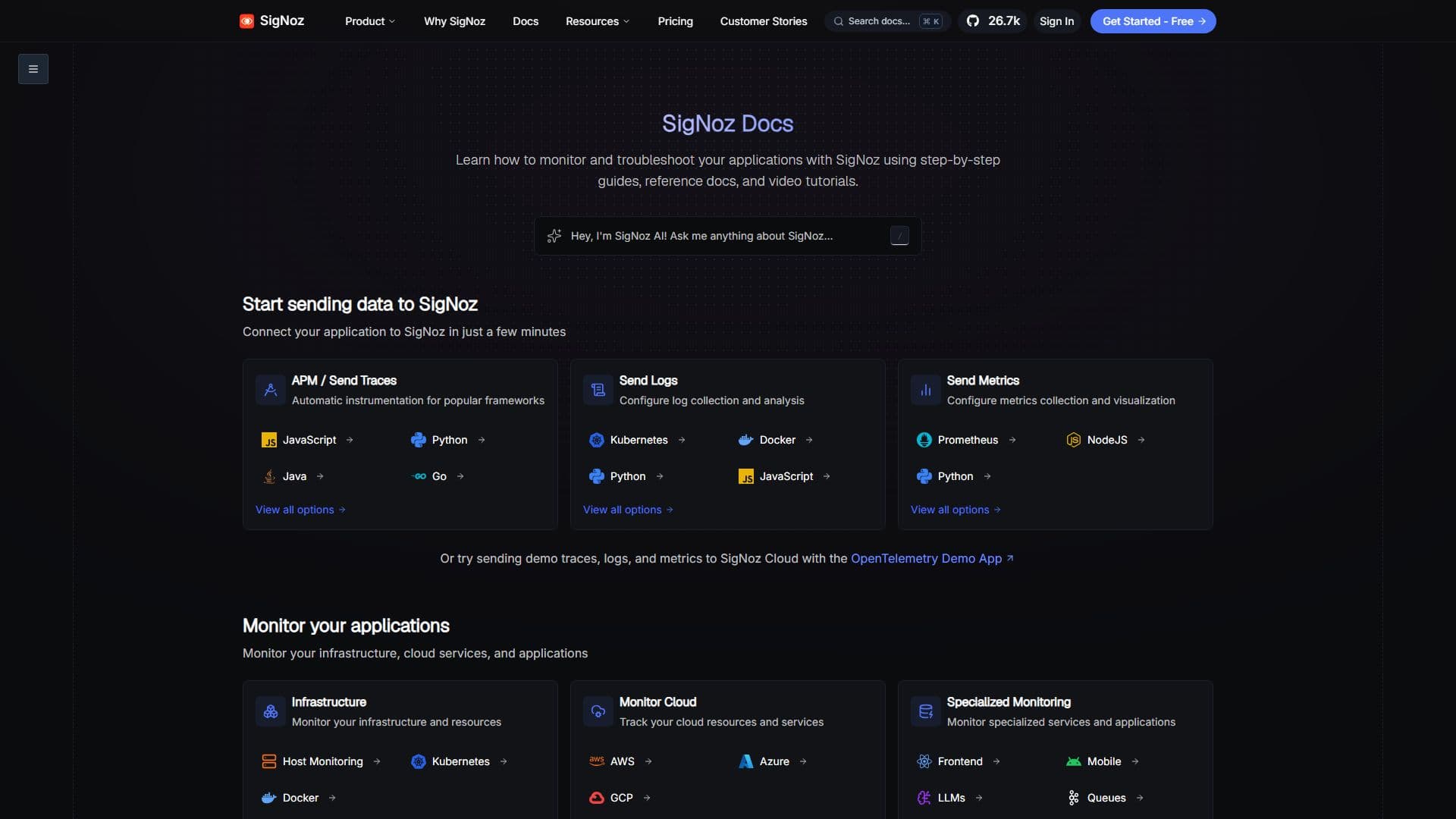Image resolution: width=1456 pixels, height=819 pixels.
Task: Click the Search docs field
Action: tap(888, 21)
